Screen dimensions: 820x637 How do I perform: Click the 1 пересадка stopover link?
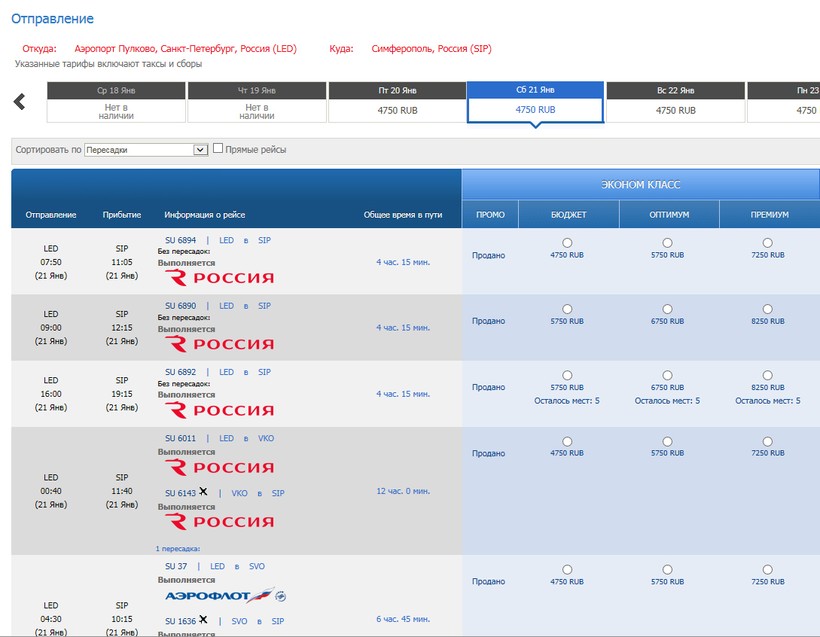178,548
